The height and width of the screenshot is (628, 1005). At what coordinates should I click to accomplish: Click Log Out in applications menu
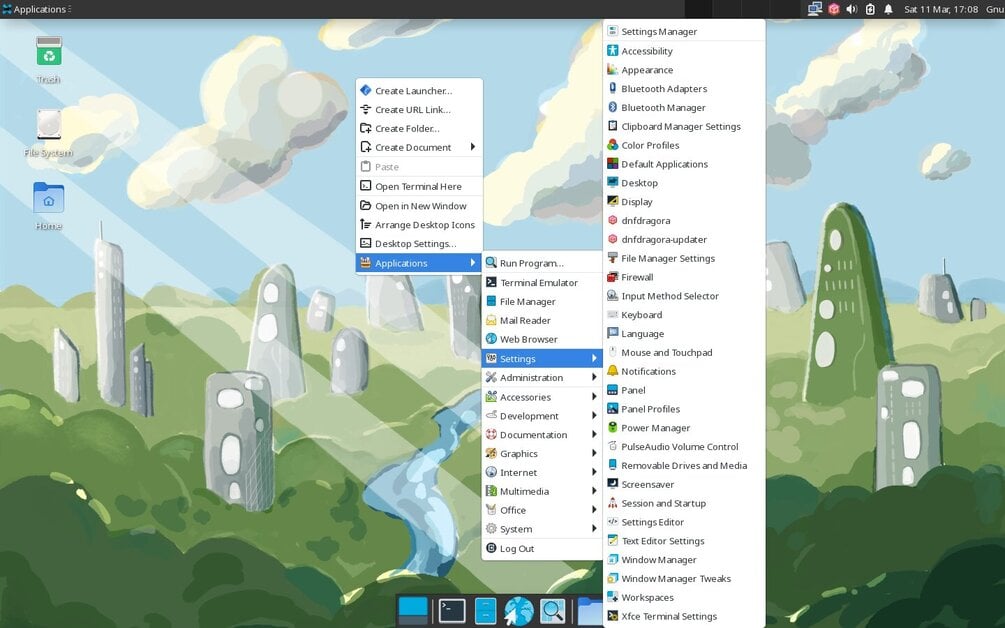542,549
